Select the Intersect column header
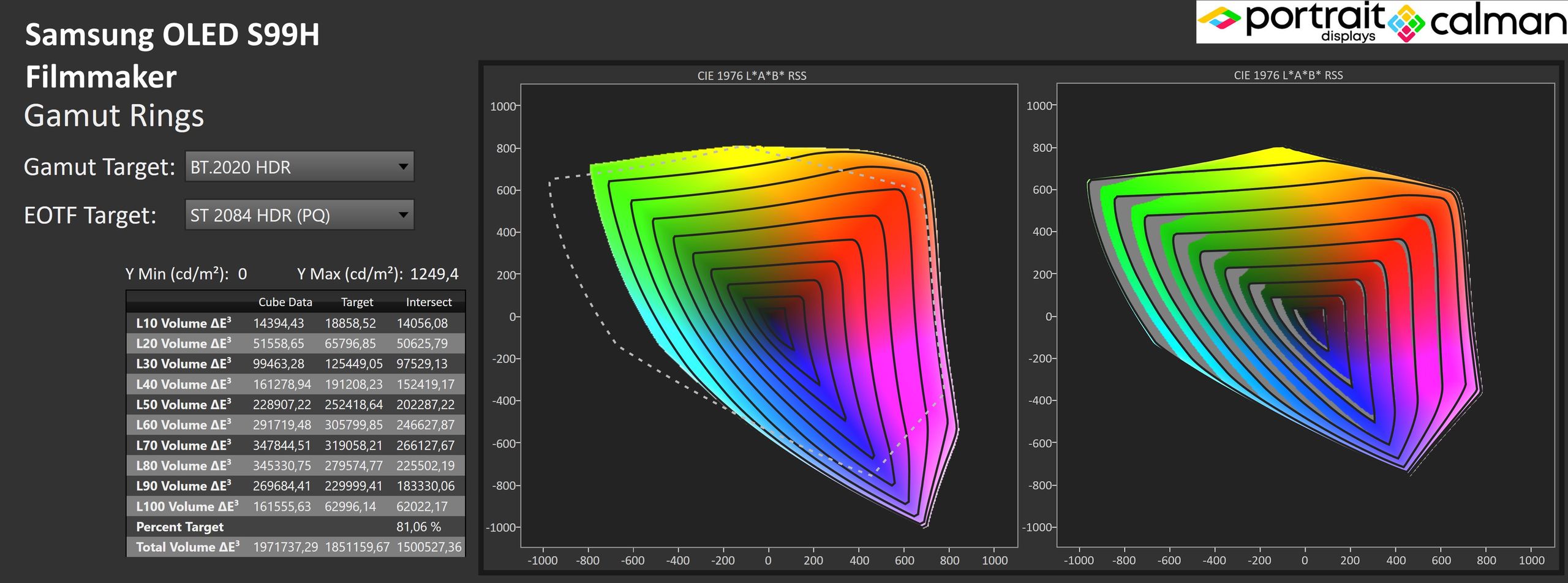 429,302
